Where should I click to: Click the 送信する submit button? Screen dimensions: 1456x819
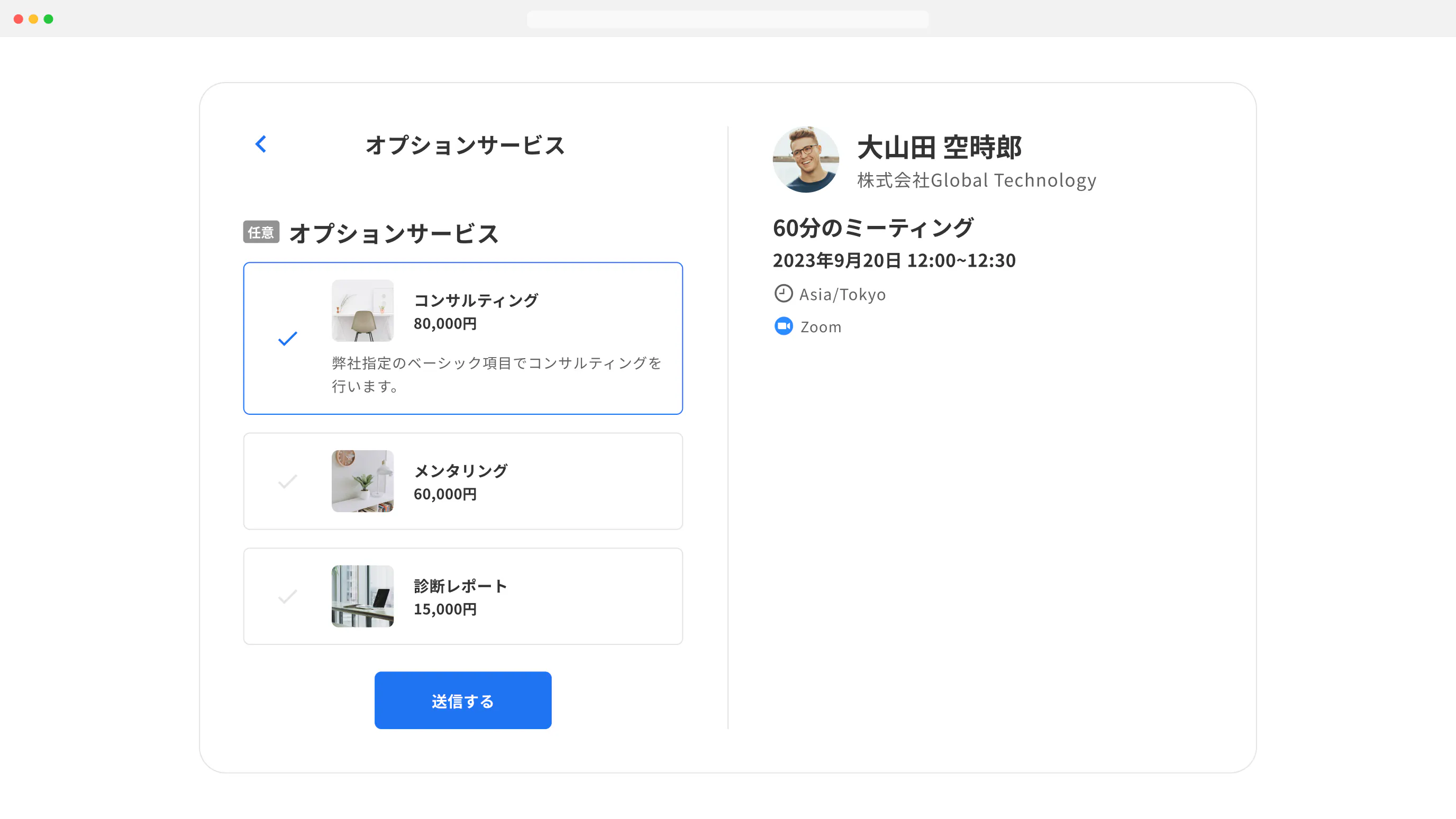pyautogui.click(x=462, y=700)
